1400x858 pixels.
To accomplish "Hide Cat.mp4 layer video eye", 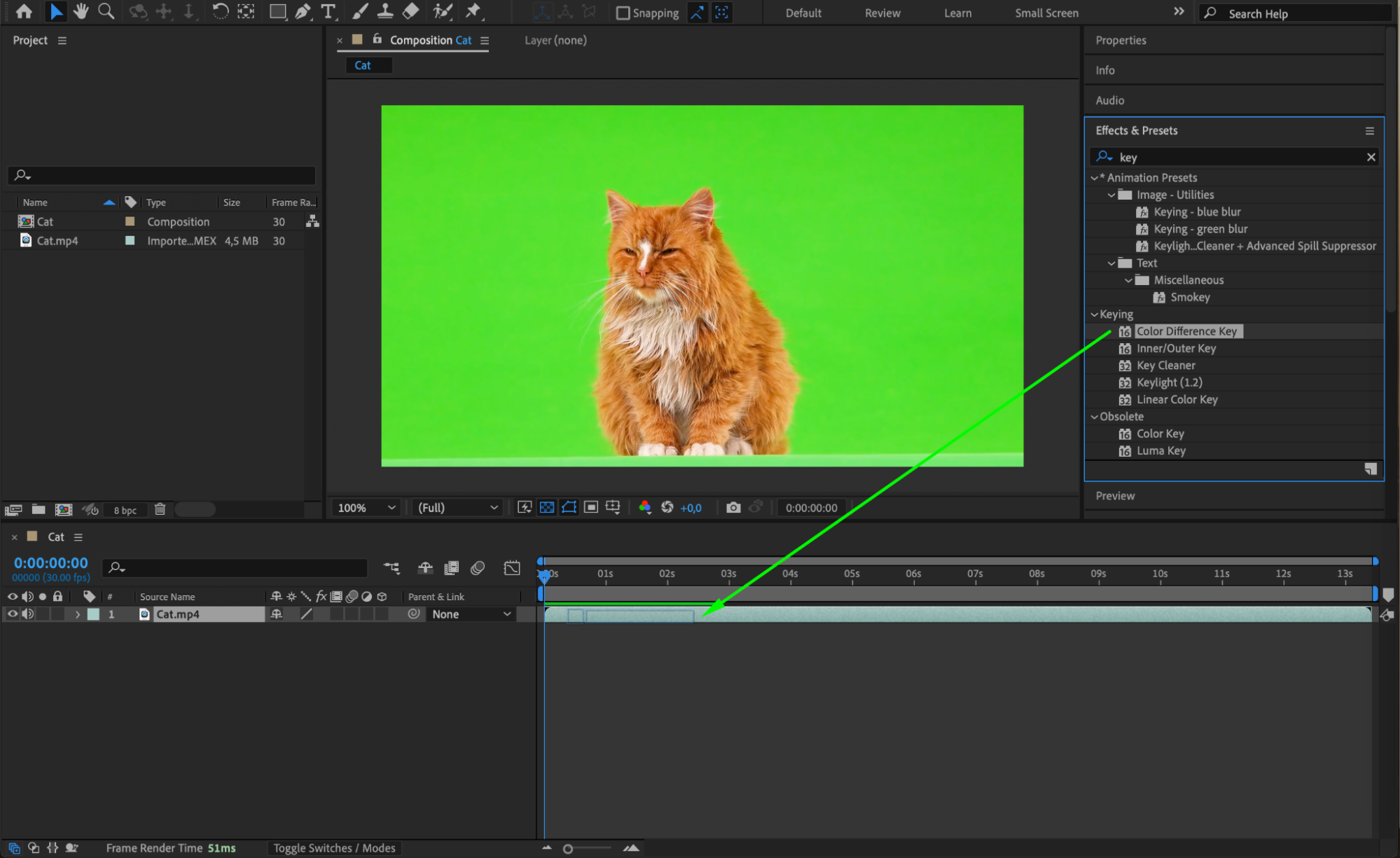I will click(x=12, y=614).
